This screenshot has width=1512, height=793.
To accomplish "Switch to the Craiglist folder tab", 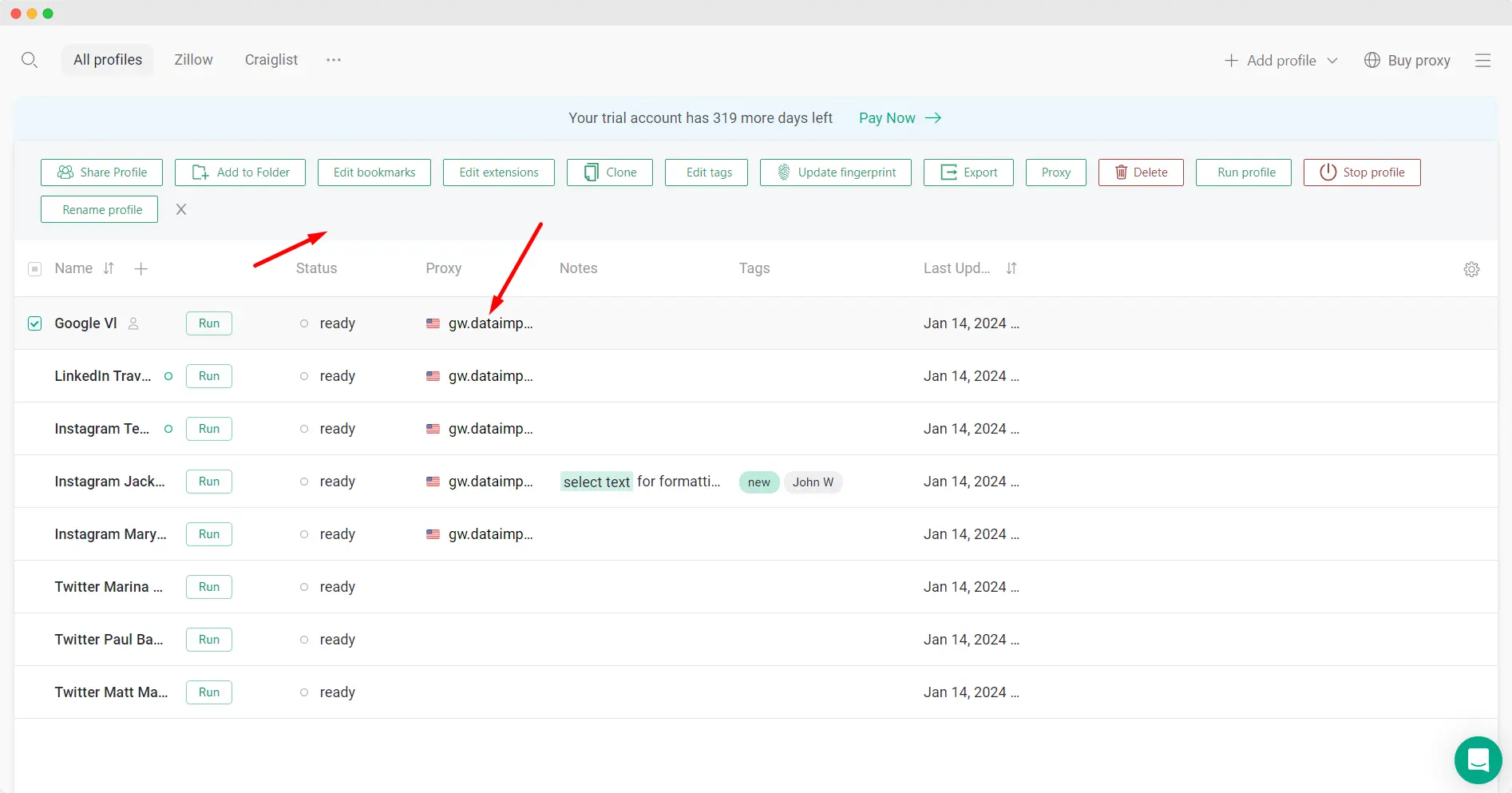I will tap(271, 60).
